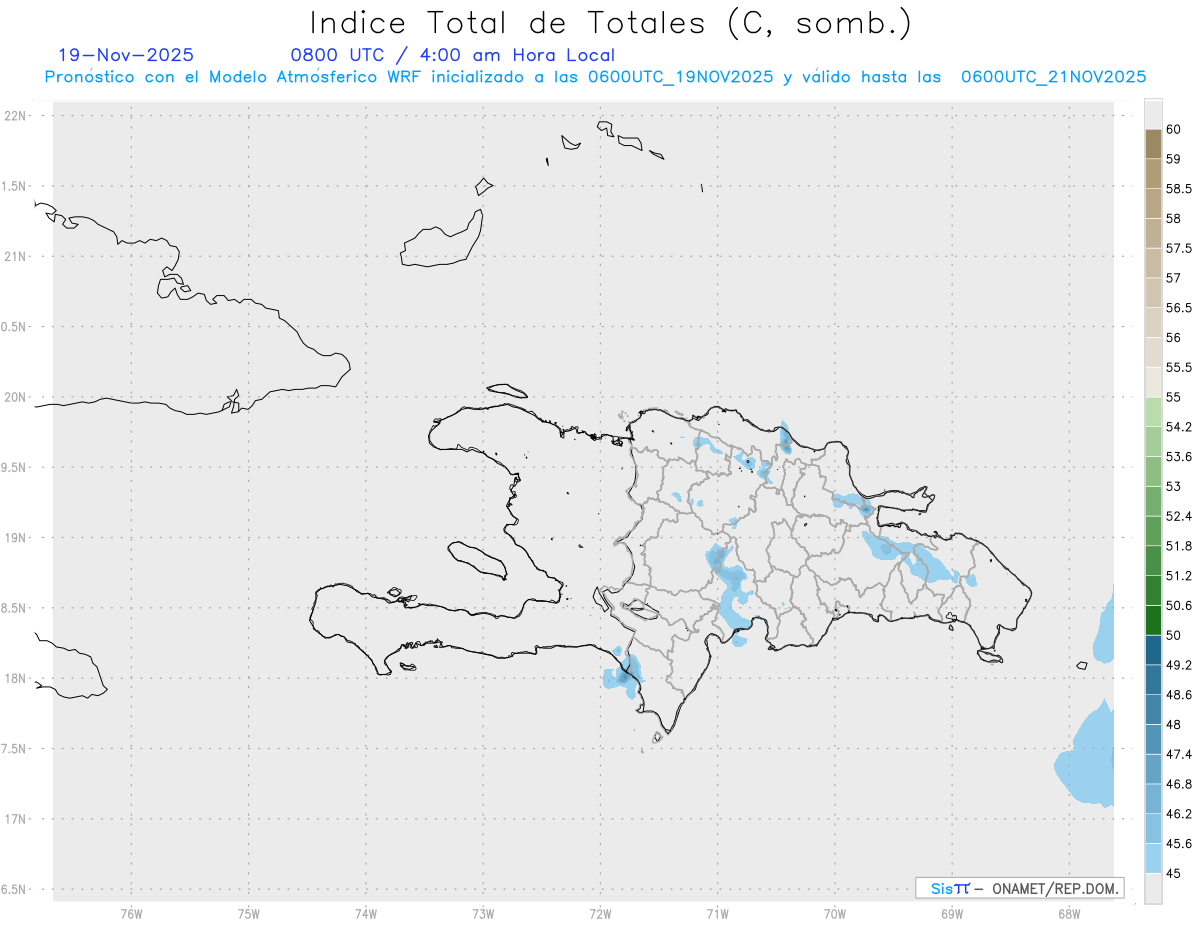Click the colorbar label '49.2'
The height and width of the screenshot is (927, 1200).
[x=1179, y=665]
